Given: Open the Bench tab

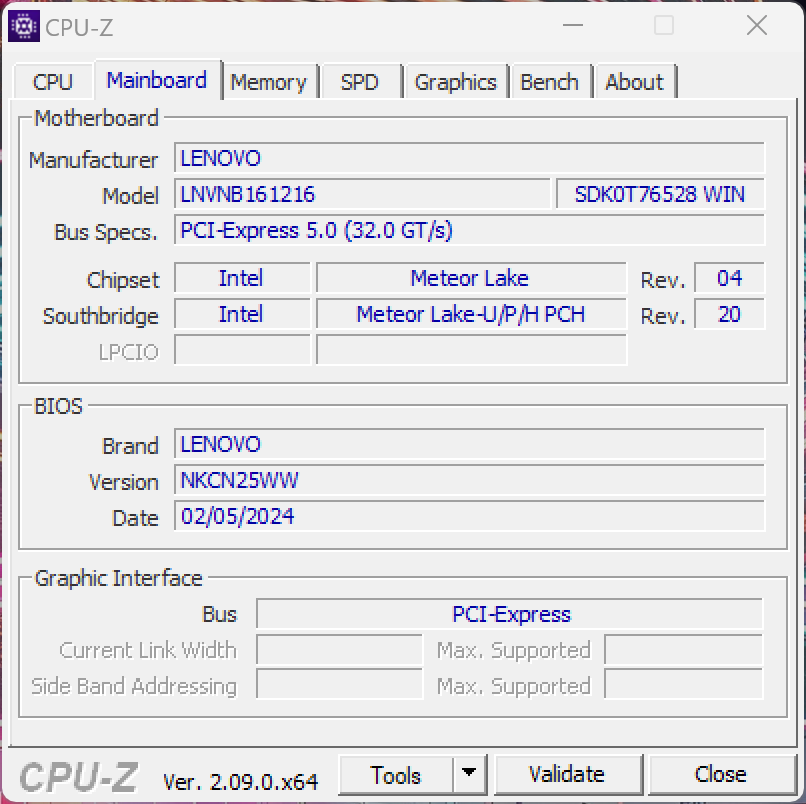Looking at the screenshot, I should (x=549, y=82).
